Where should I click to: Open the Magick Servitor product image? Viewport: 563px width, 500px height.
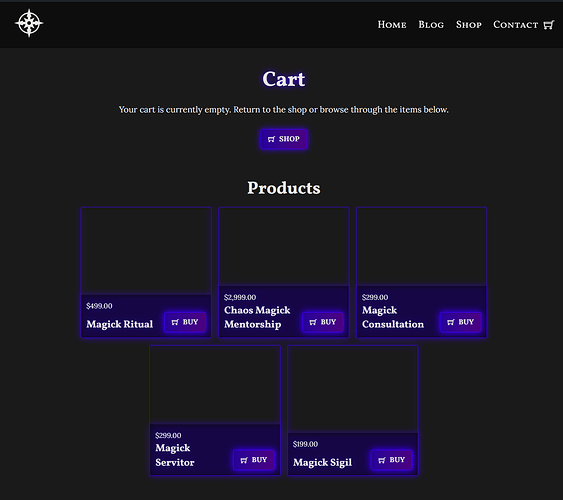(x=215, y=385)
